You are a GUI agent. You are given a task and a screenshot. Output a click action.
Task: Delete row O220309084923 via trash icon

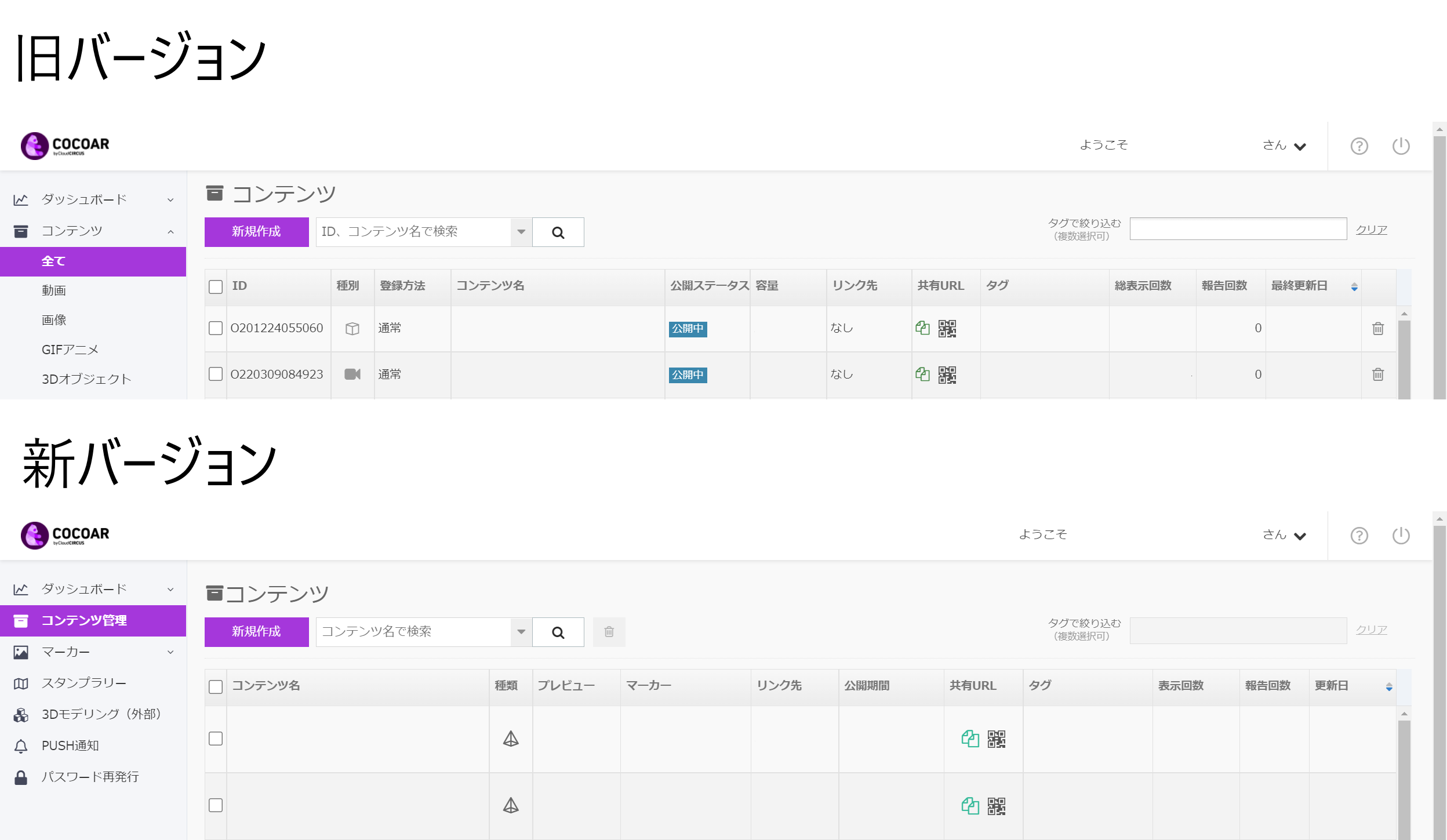1378,374
